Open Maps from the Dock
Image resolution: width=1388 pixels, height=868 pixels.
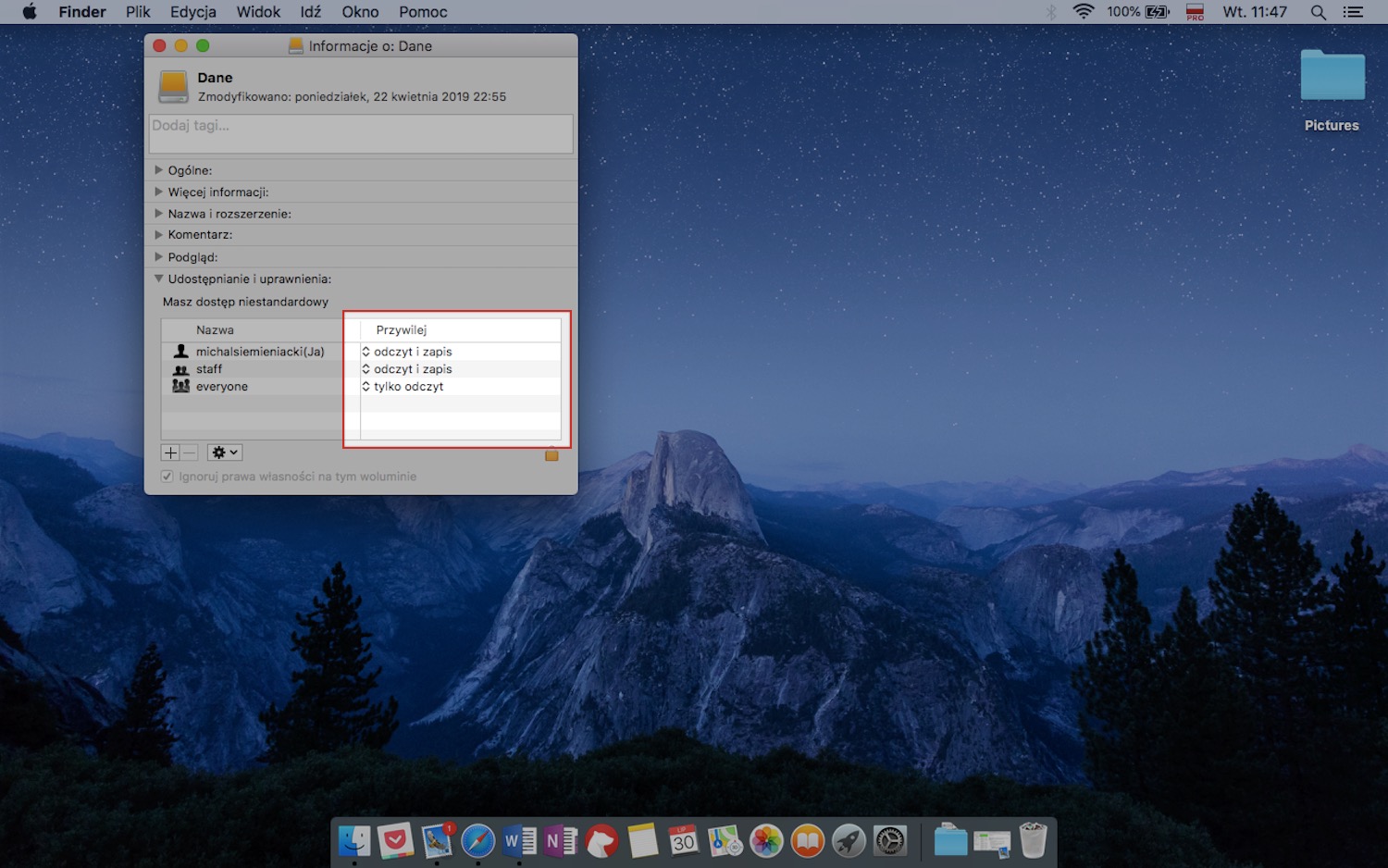725,841
